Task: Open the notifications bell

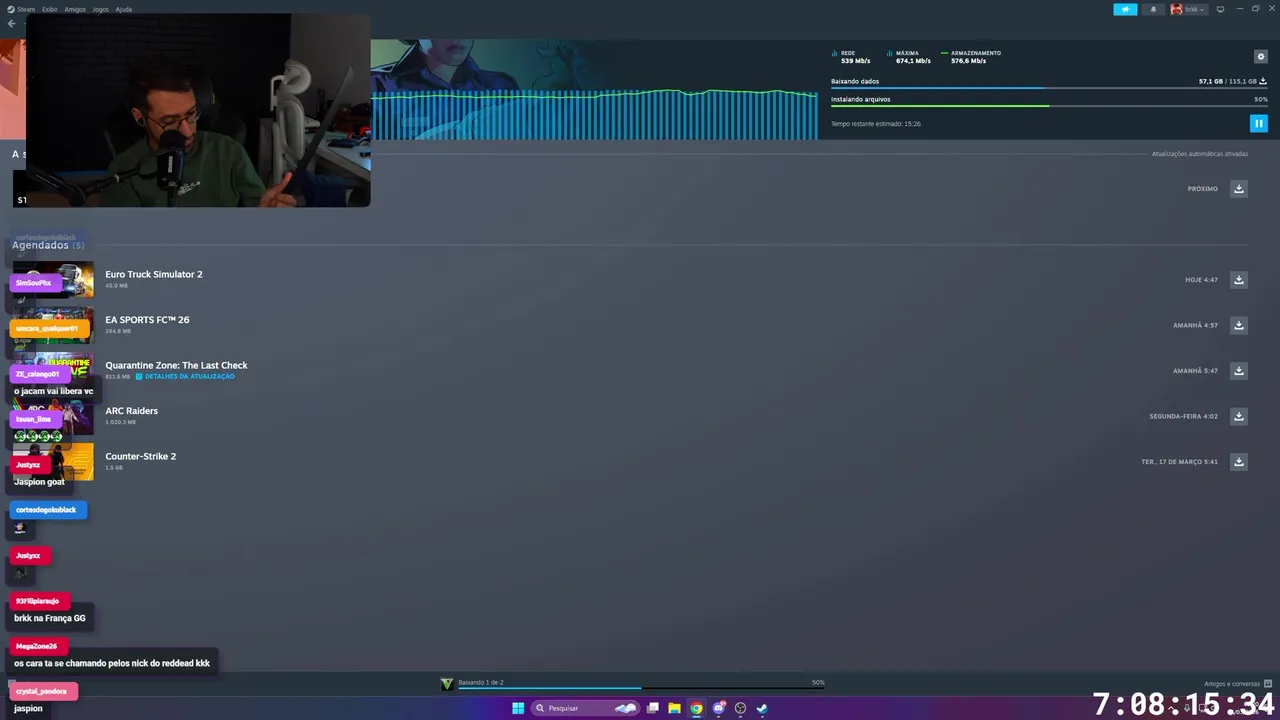Action: click(x=1153, y=9)
